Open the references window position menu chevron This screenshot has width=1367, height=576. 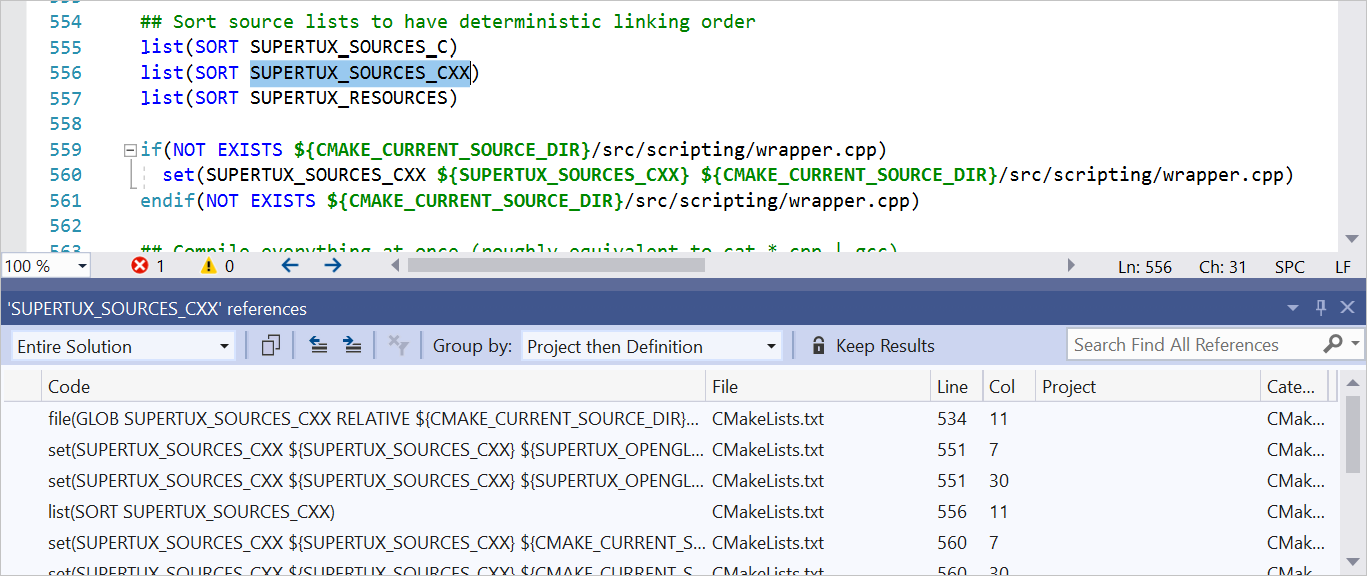click(1293, 309)
